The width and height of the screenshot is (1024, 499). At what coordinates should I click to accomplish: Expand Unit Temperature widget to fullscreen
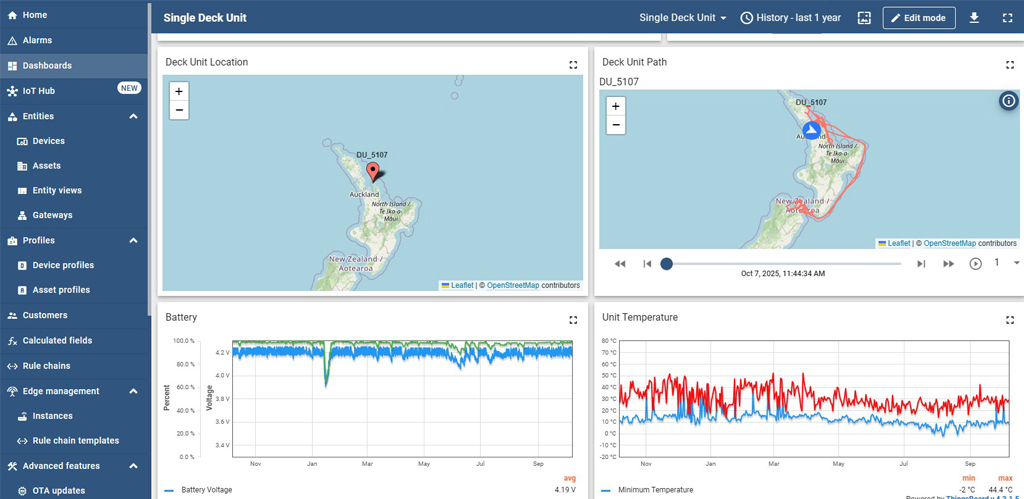[1010, 320]
